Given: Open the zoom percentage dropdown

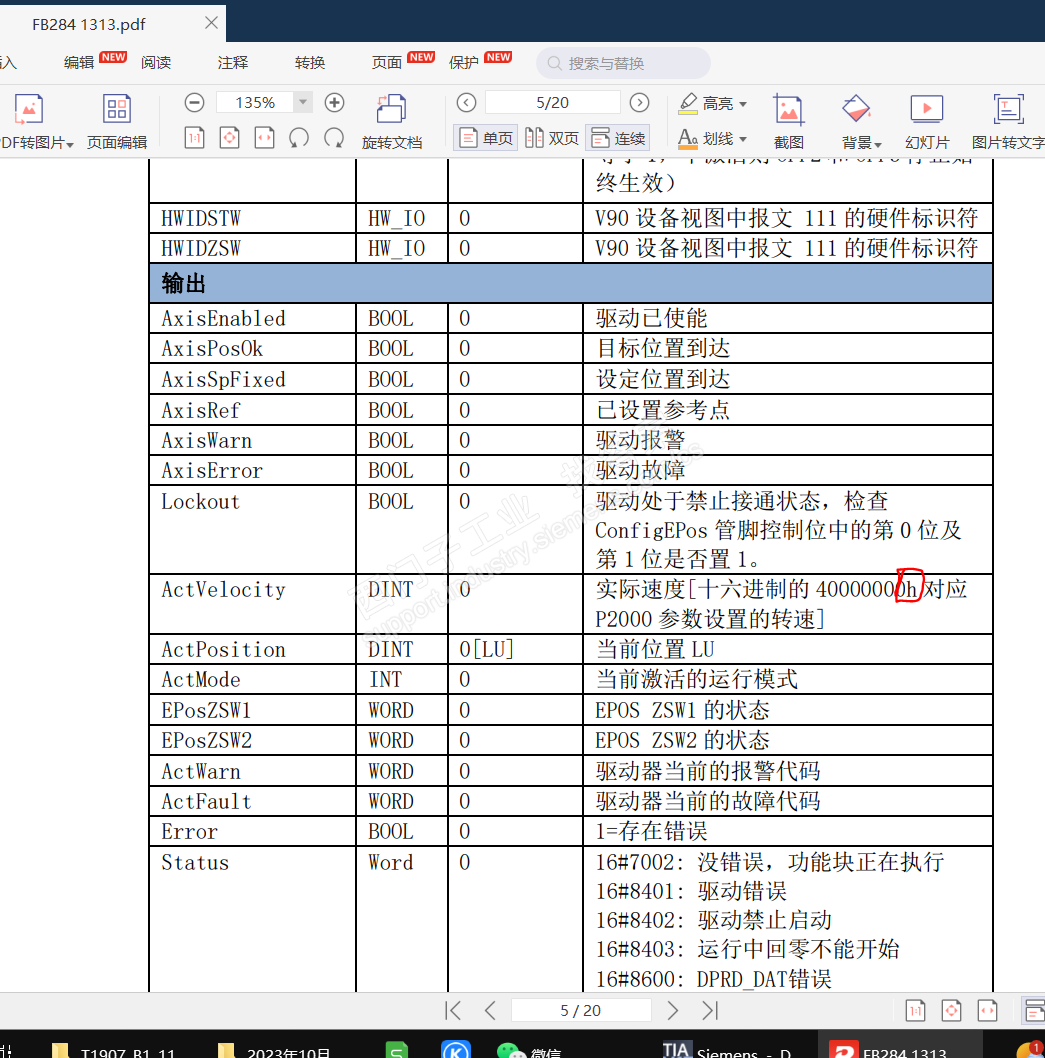Looking at the screenshot, I should pos(303,103).
